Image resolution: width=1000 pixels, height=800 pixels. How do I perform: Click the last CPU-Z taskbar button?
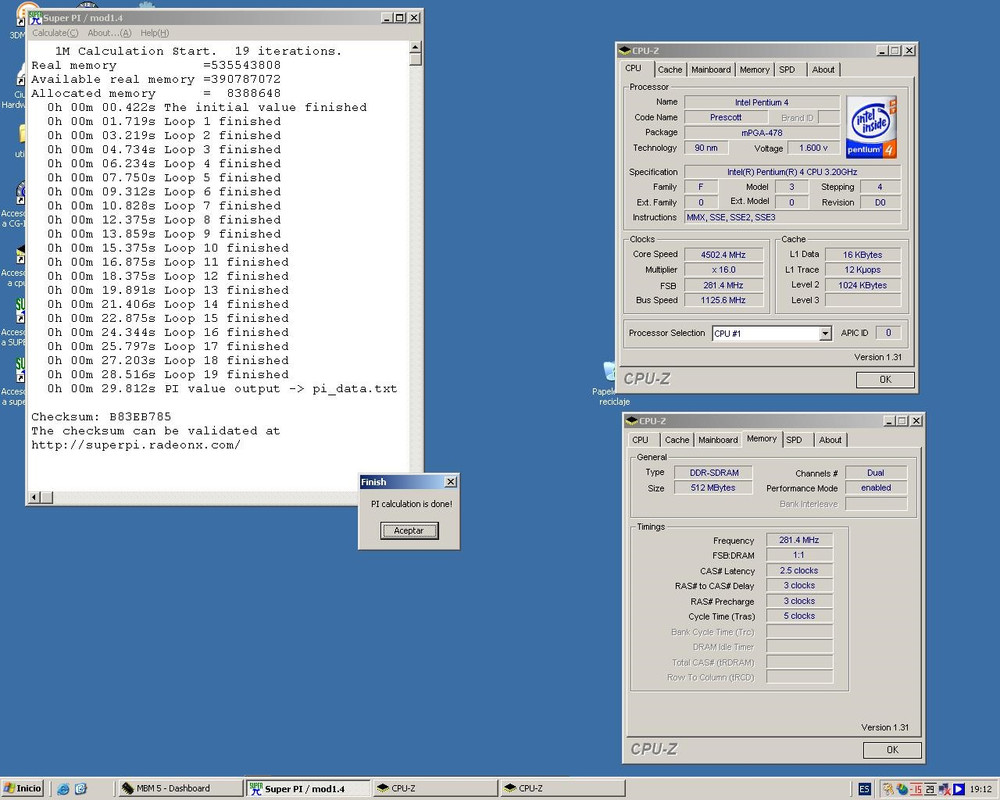pyautogui.click(x=562, y=789)
